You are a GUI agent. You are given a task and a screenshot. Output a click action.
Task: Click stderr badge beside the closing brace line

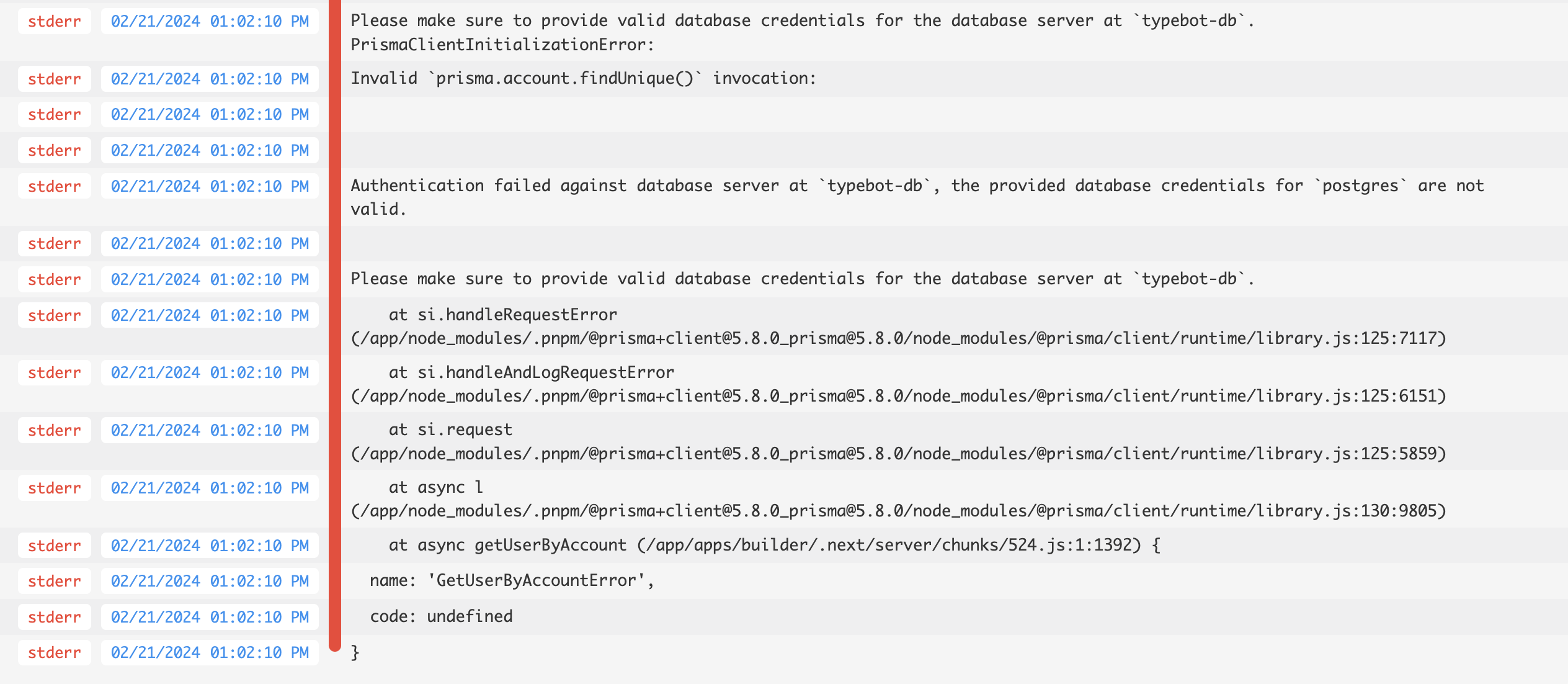point(55,652)
